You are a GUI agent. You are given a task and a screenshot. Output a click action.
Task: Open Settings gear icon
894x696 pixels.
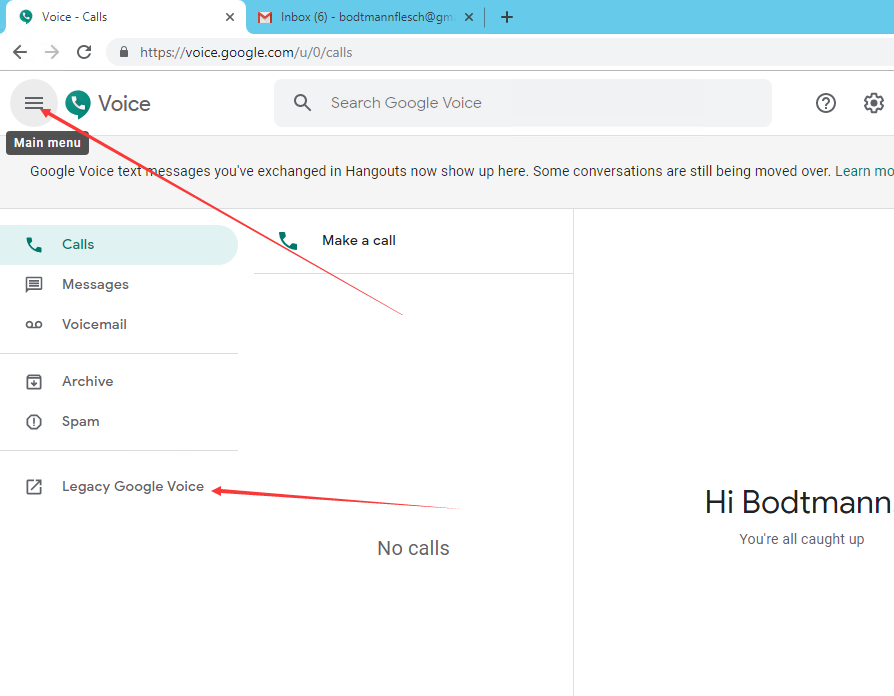(x=873, y=103)
